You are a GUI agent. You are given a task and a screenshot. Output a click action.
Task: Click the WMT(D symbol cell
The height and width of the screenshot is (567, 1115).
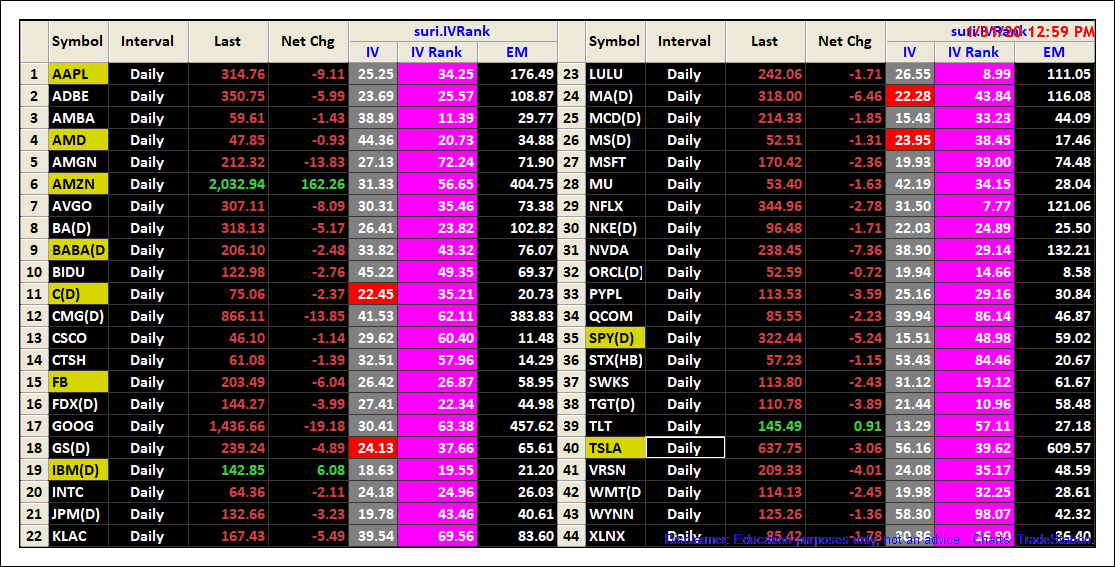tap(615, 493)
